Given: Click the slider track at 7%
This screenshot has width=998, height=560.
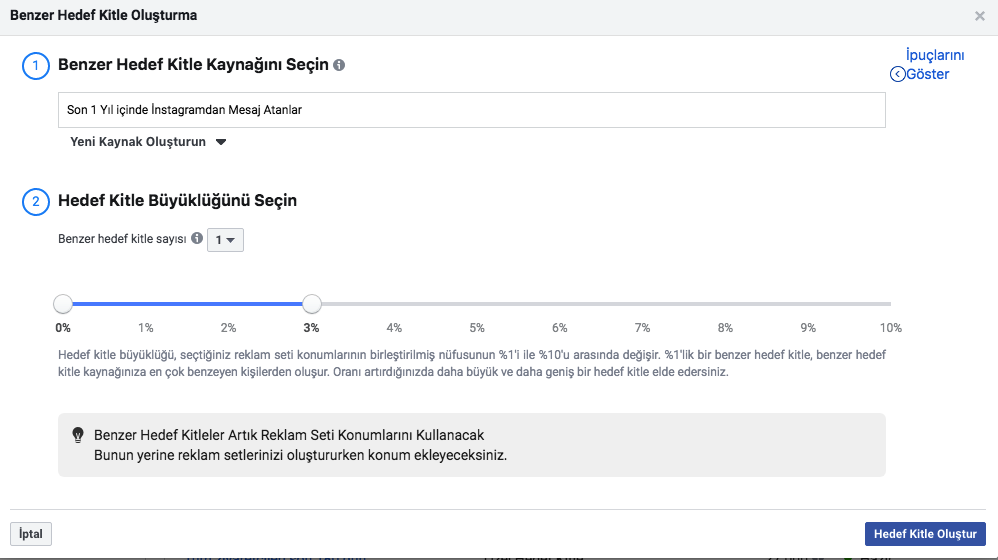Looking at the screenshot, I should tap(642, 304).
